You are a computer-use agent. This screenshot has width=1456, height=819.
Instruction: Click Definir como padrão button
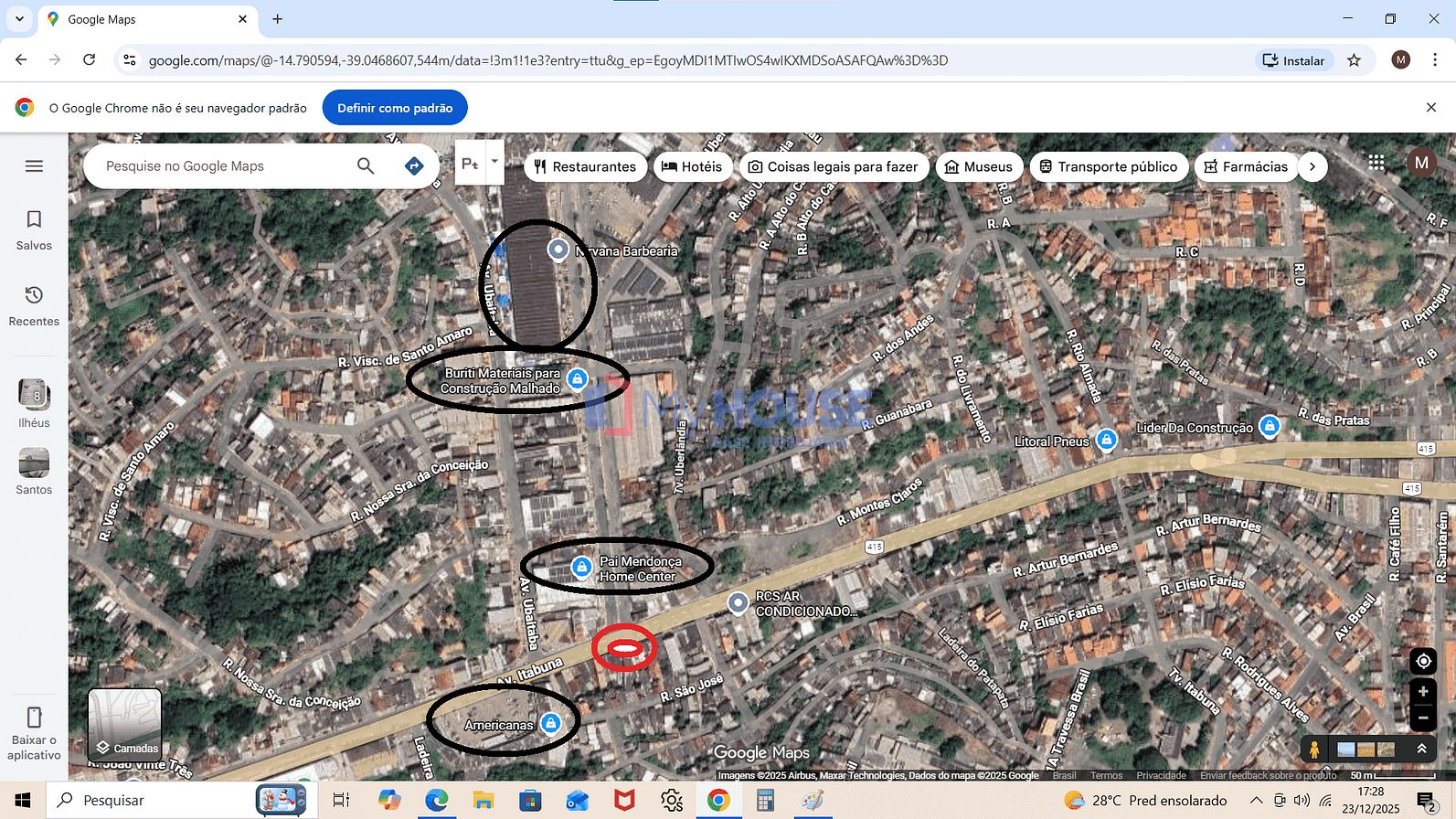(x=395, y=108)
